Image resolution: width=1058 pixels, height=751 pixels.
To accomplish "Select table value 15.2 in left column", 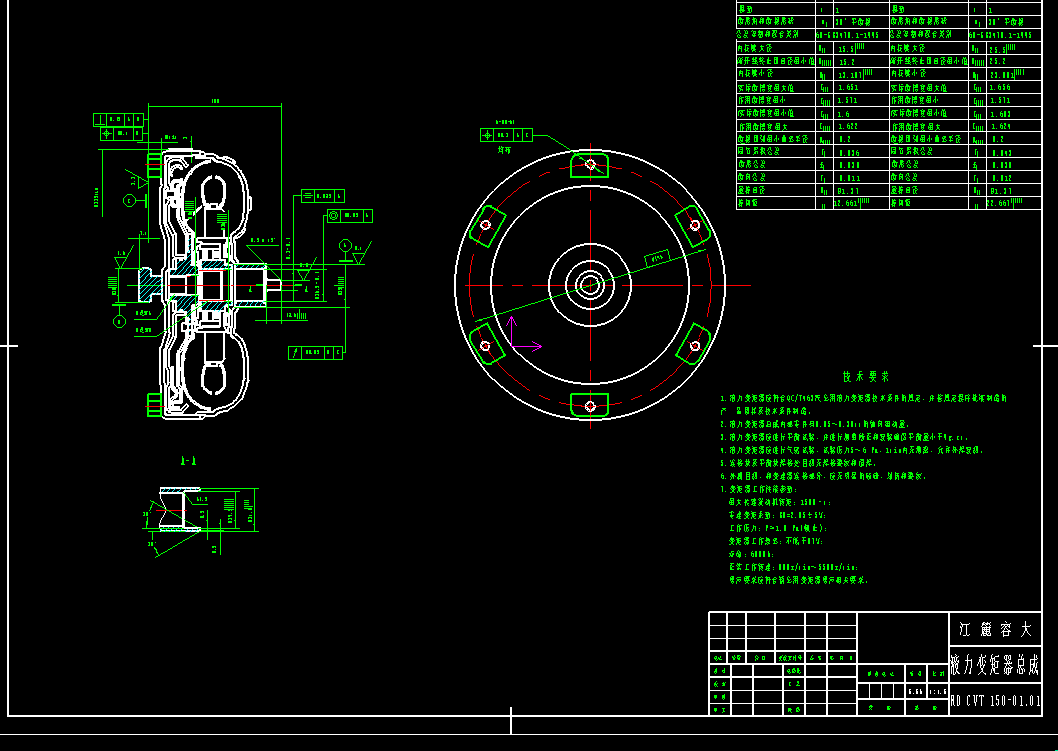I will (x=846, y=61).
